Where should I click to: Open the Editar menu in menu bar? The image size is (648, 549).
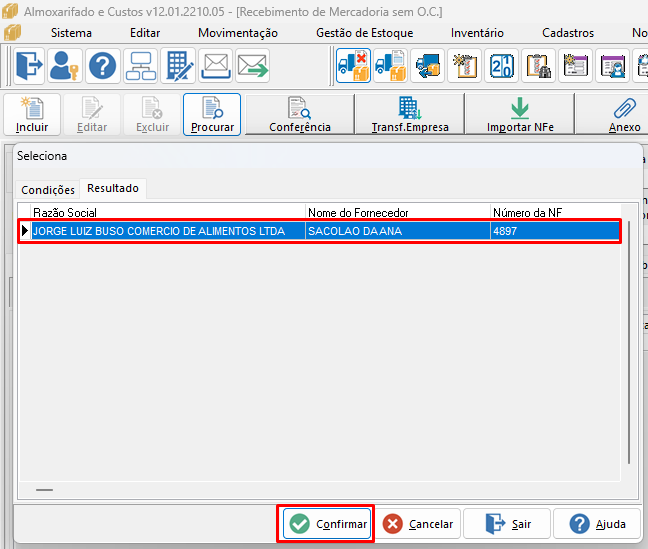(x=145, y=33)
